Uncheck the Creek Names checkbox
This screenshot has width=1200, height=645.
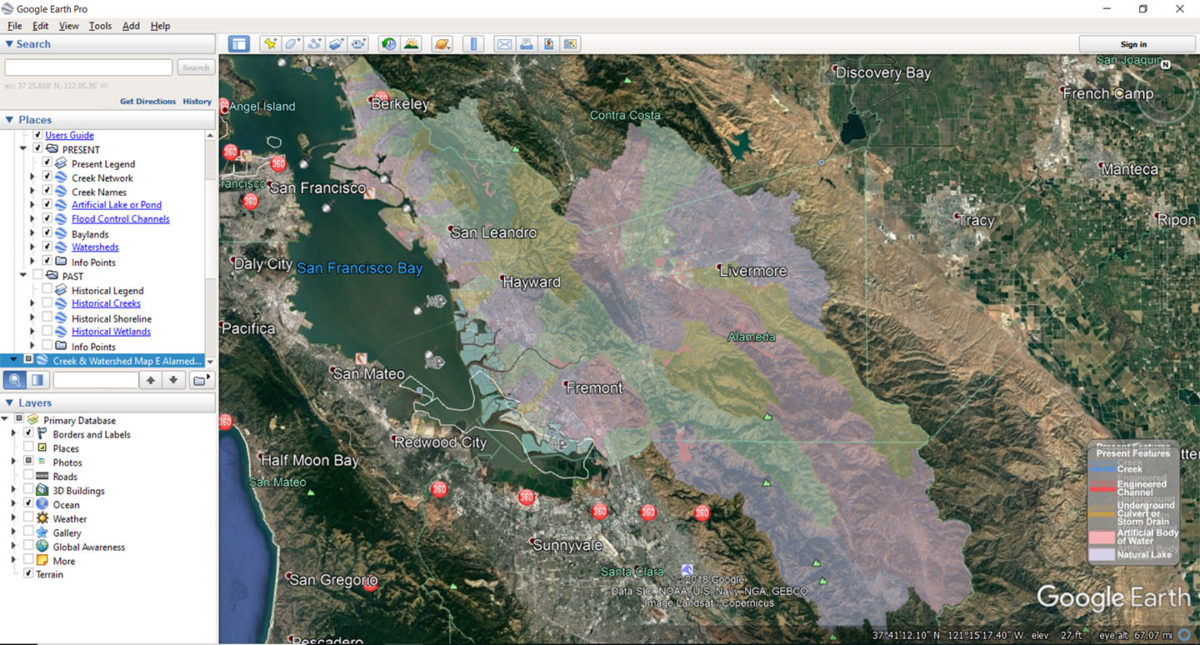pyautogui.click(x=46, y=192)
